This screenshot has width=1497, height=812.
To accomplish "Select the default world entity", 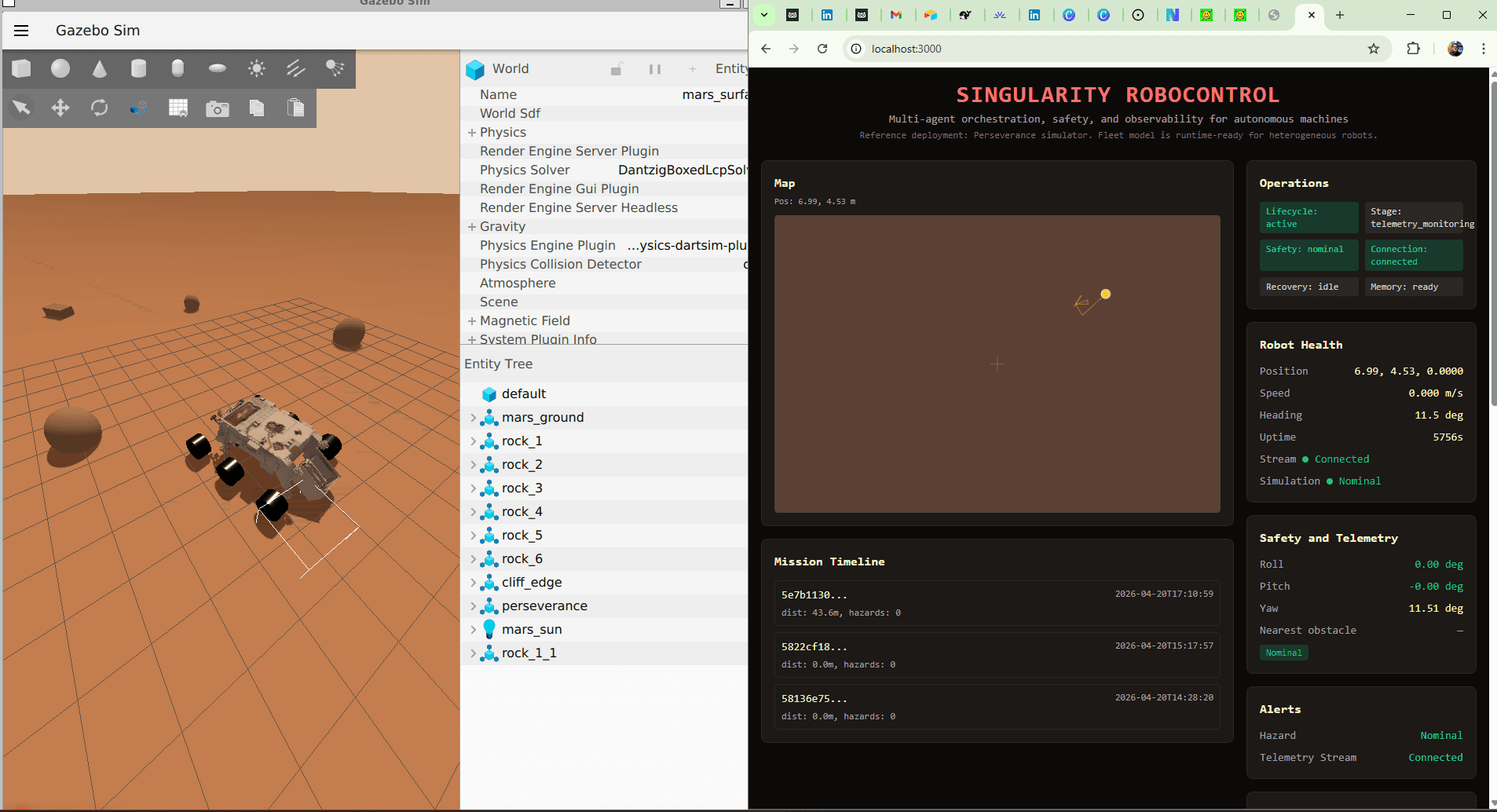I will click(x=603, y=394).
